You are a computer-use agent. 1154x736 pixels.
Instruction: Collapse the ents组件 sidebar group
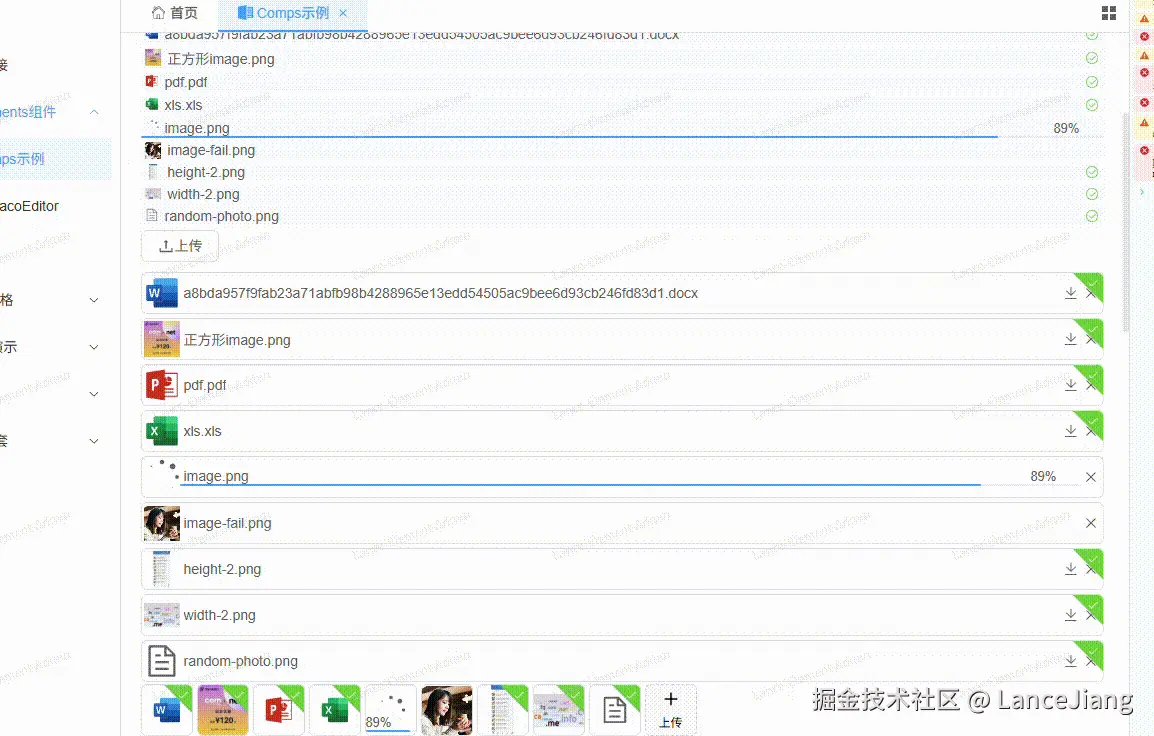94,112
